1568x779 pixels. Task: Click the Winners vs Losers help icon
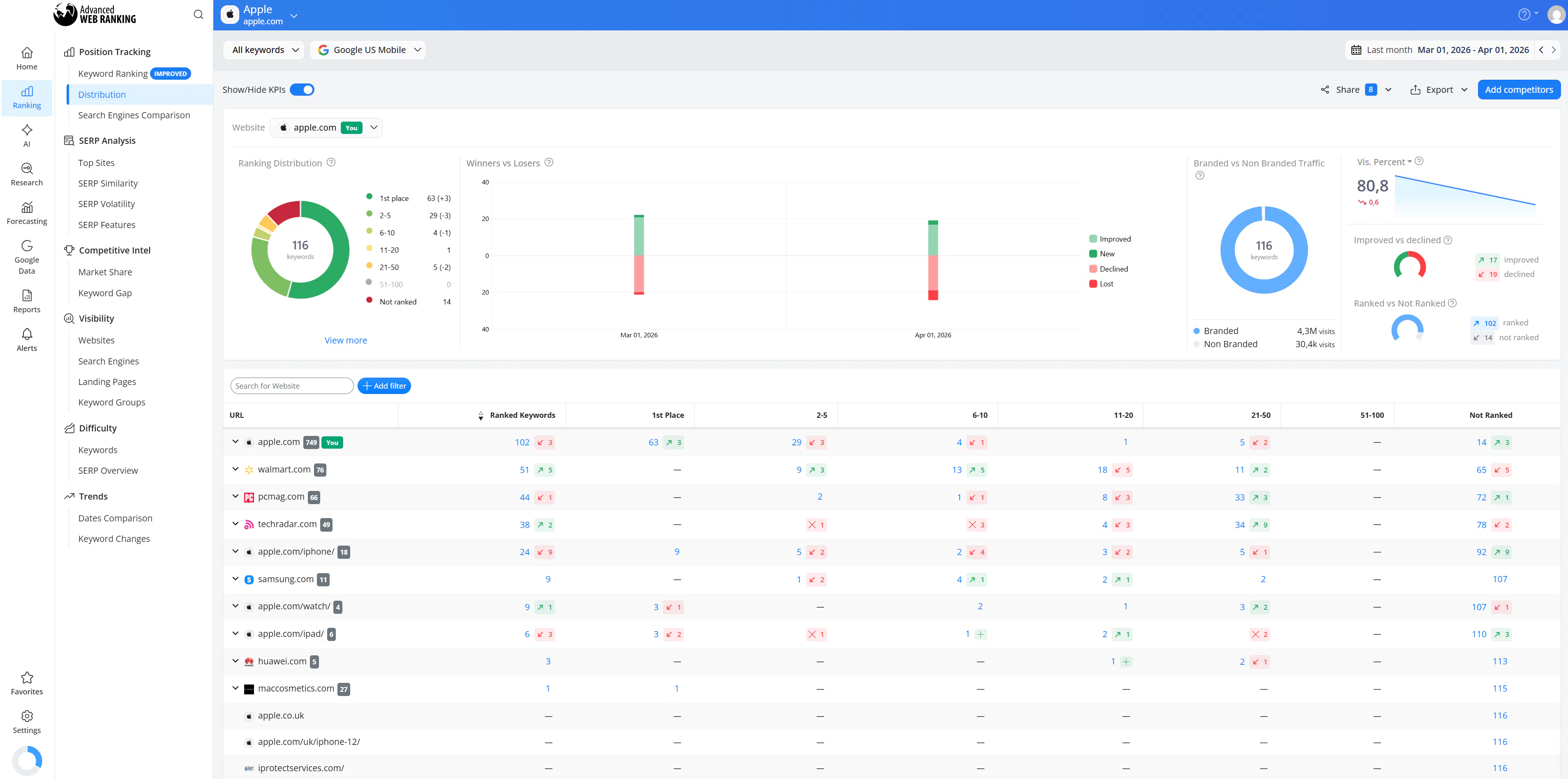coord(549,162)
